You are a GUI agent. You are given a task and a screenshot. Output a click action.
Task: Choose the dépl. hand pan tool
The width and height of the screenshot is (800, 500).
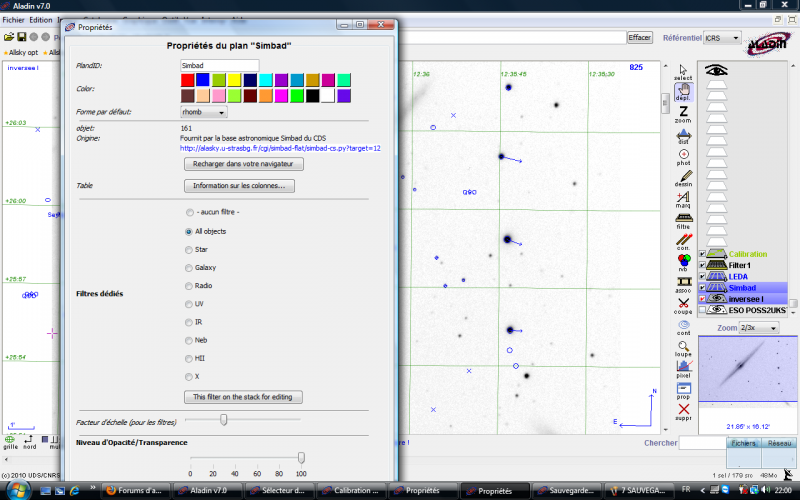pyautogui.click(x=683, y=92)
